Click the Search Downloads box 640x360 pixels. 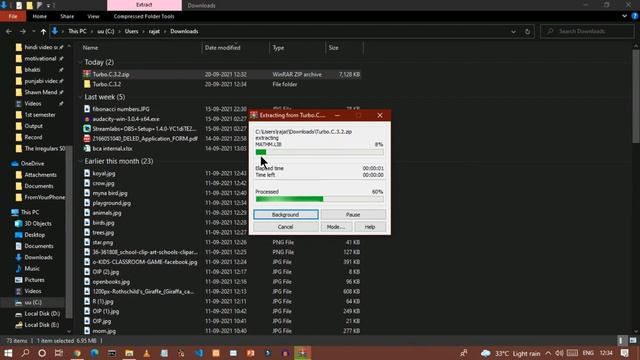pos(587,31)
